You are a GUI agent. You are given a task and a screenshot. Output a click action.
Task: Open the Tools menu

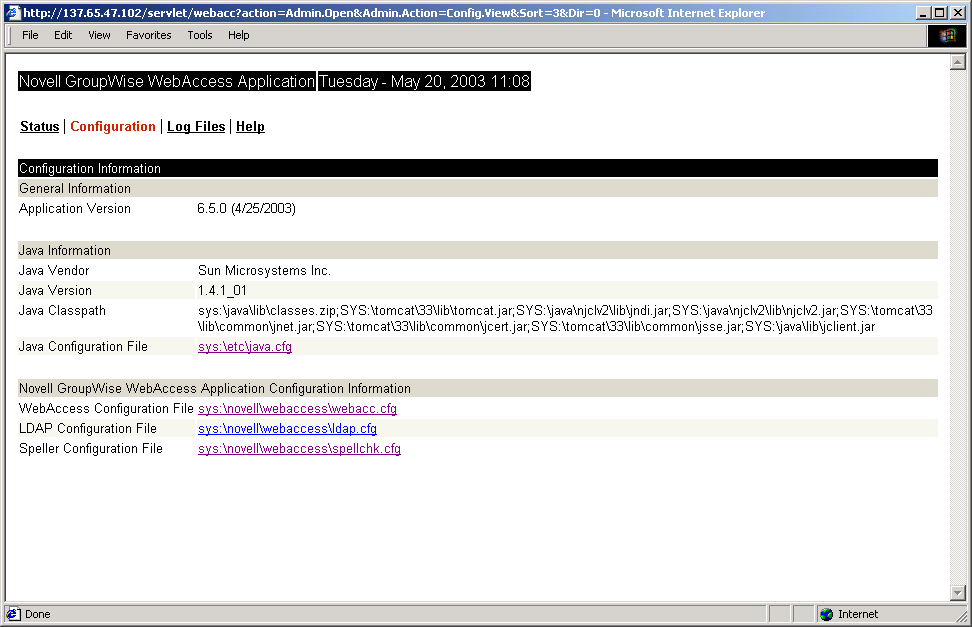pyautogui.click(x=199, y=35)
